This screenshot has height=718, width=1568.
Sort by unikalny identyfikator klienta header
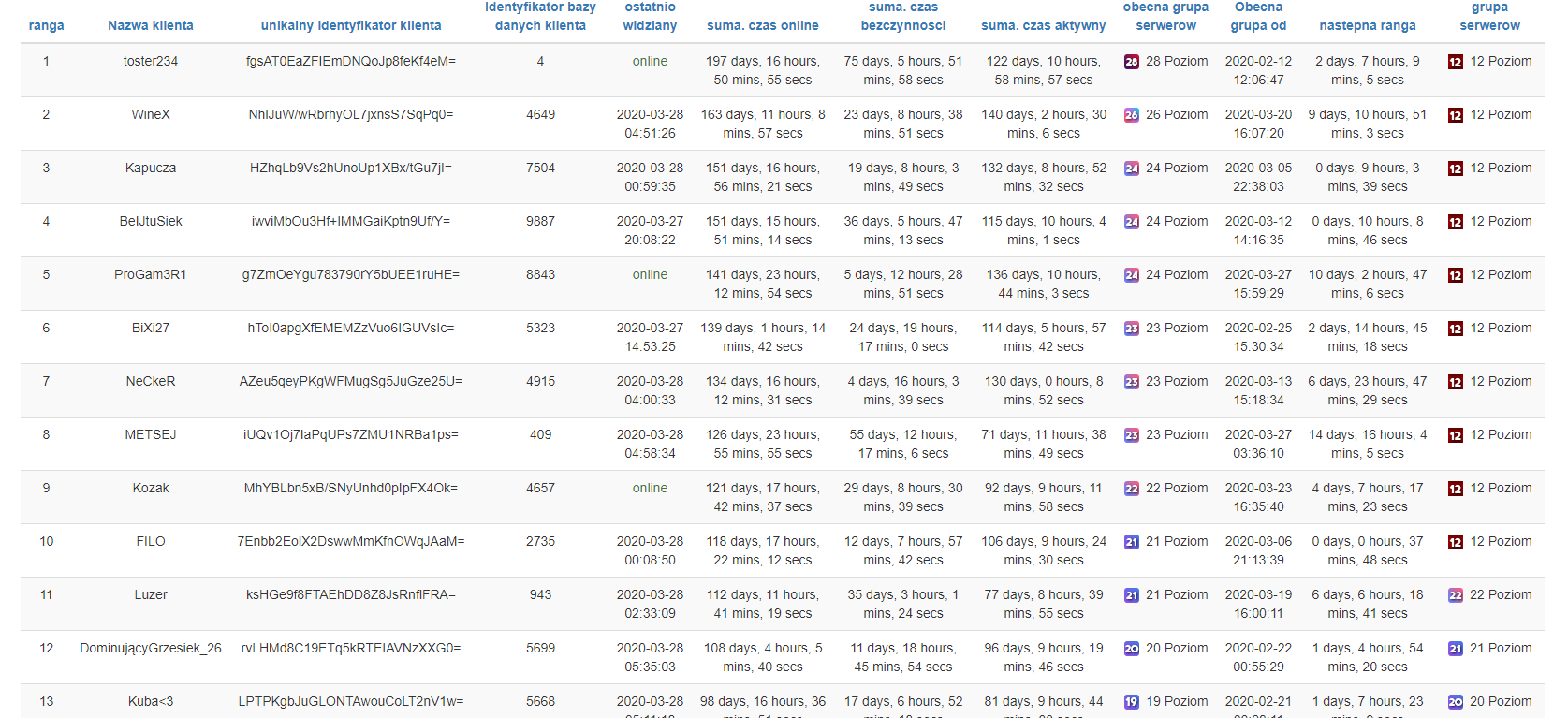click(x=351, y=25)
